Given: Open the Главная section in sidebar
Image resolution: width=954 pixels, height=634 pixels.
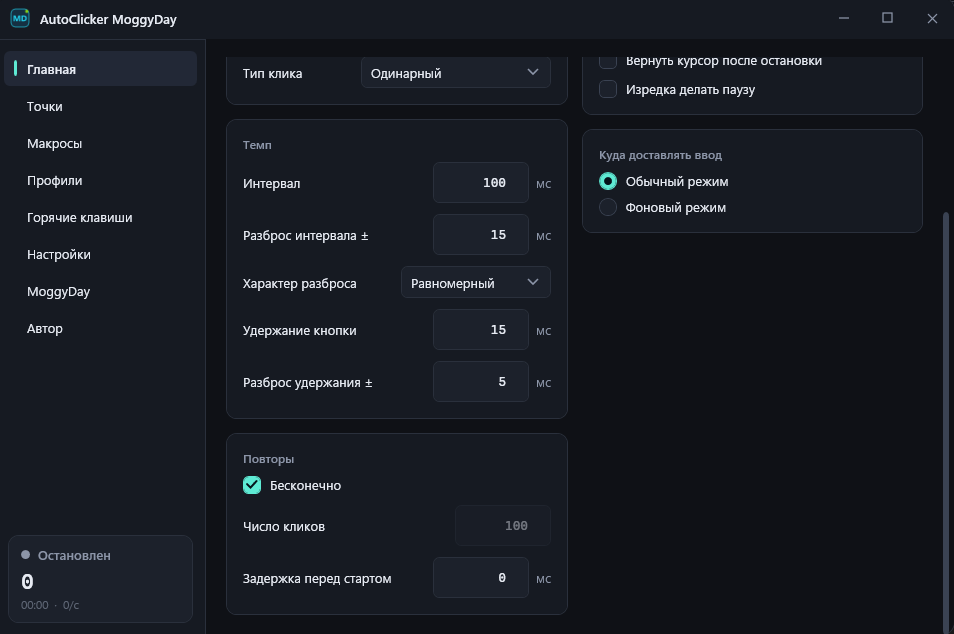Looking at the screenshot, I should coord(100,69).
